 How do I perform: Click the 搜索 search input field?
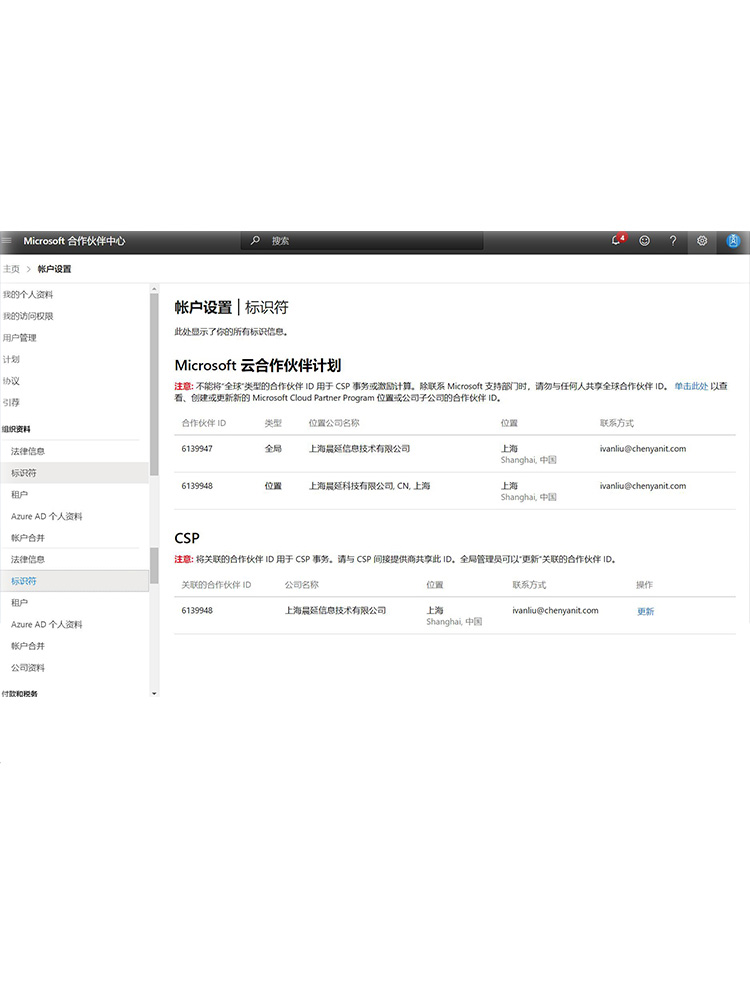(362, 240)
